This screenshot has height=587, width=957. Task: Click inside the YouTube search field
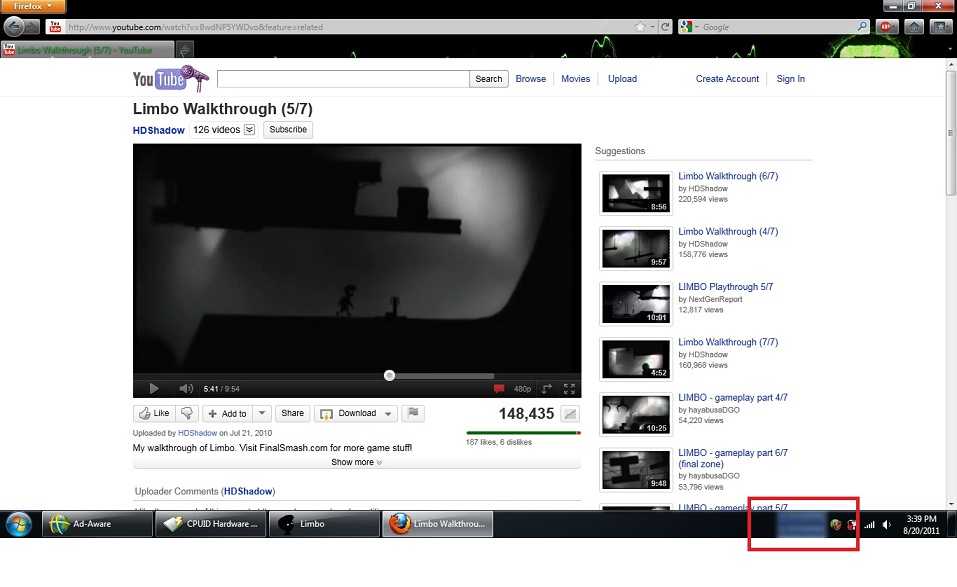(x=343, y=79)
